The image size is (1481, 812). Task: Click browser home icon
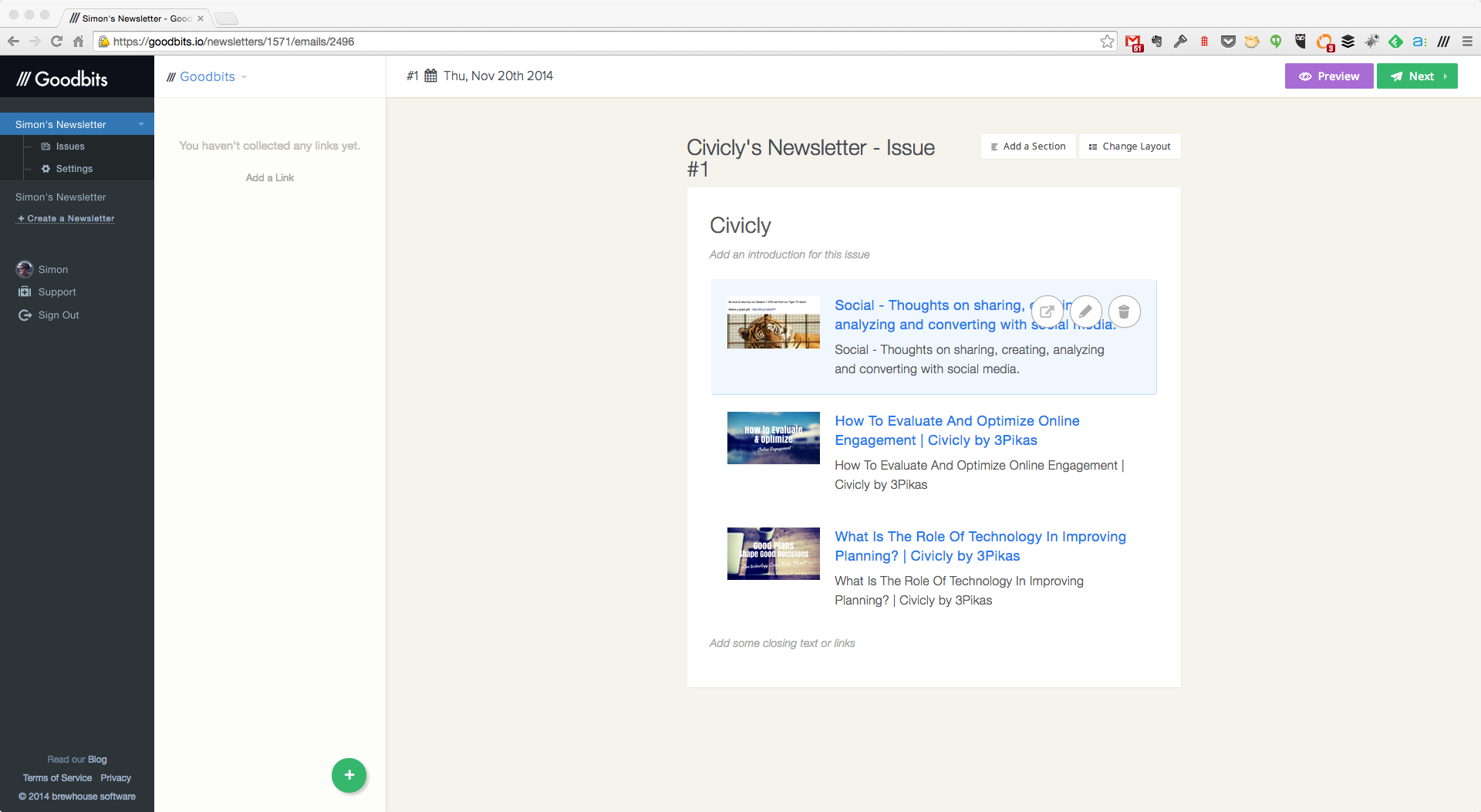coord(78,42)
